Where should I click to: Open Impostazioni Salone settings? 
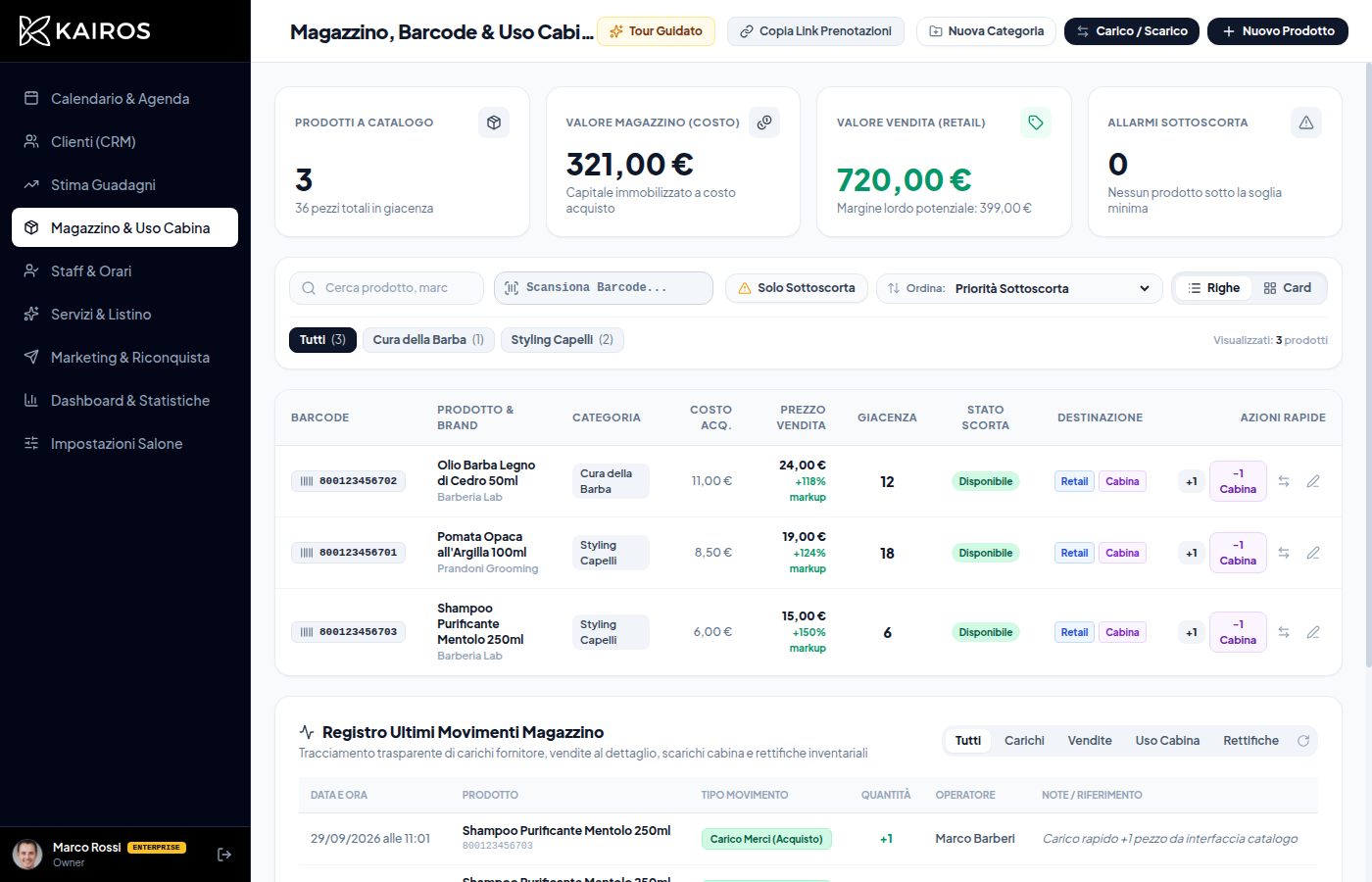tap(124, 443)
